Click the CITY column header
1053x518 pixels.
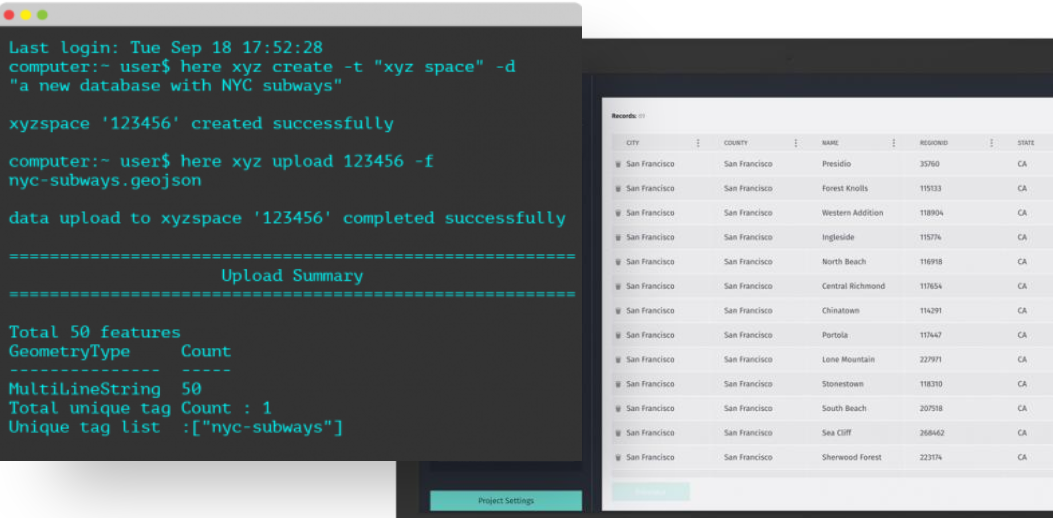633,143
